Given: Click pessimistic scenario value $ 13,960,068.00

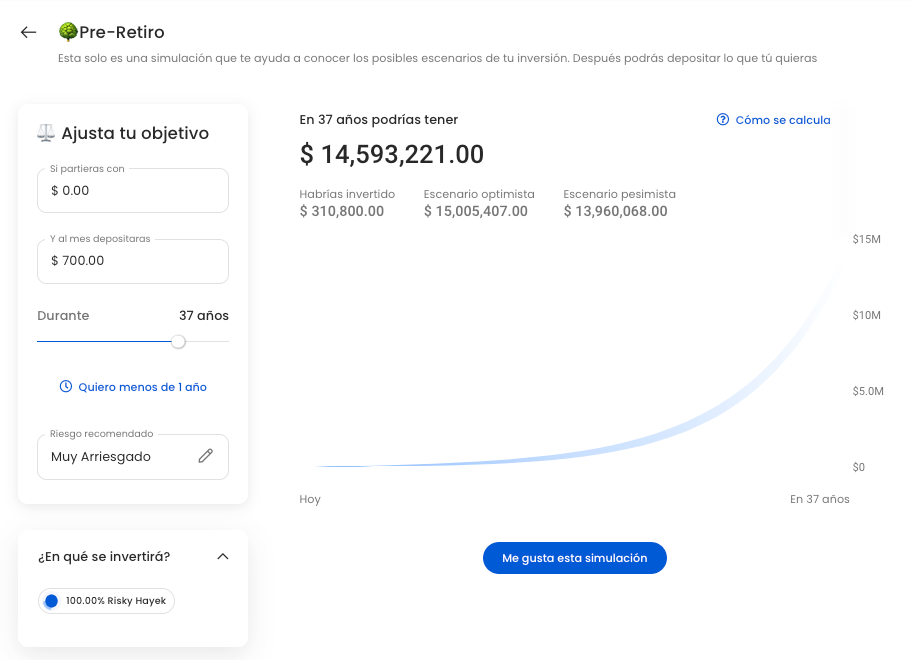Looking at the screenshot, I should click(x=615, y=211).
